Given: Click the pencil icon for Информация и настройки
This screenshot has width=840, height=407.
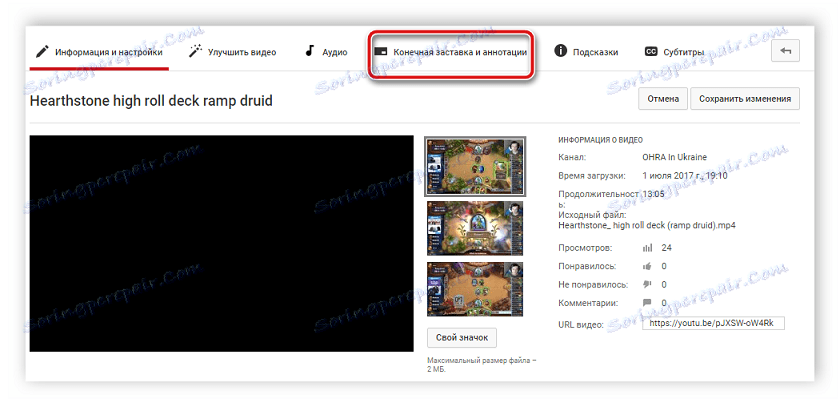Looking at the screenshot, I should (x=42, y=52).
